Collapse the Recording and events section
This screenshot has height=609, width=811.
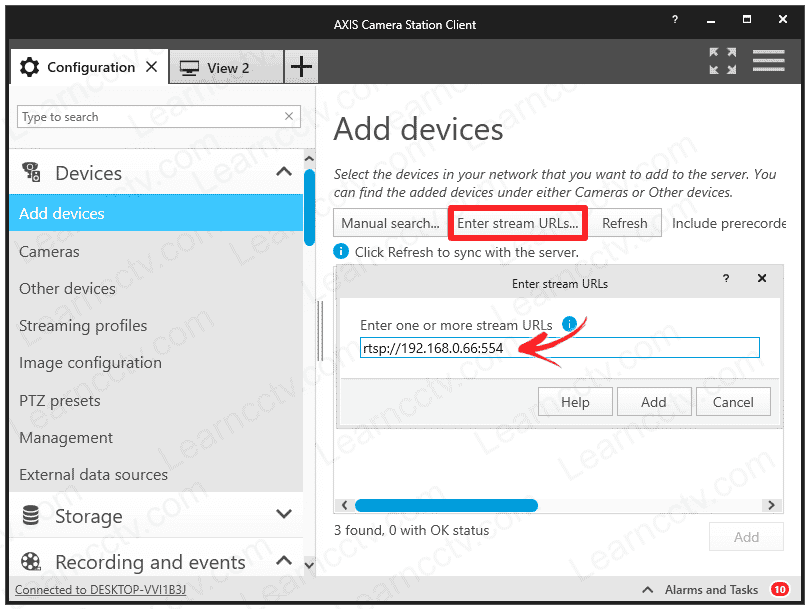[284, 561]
